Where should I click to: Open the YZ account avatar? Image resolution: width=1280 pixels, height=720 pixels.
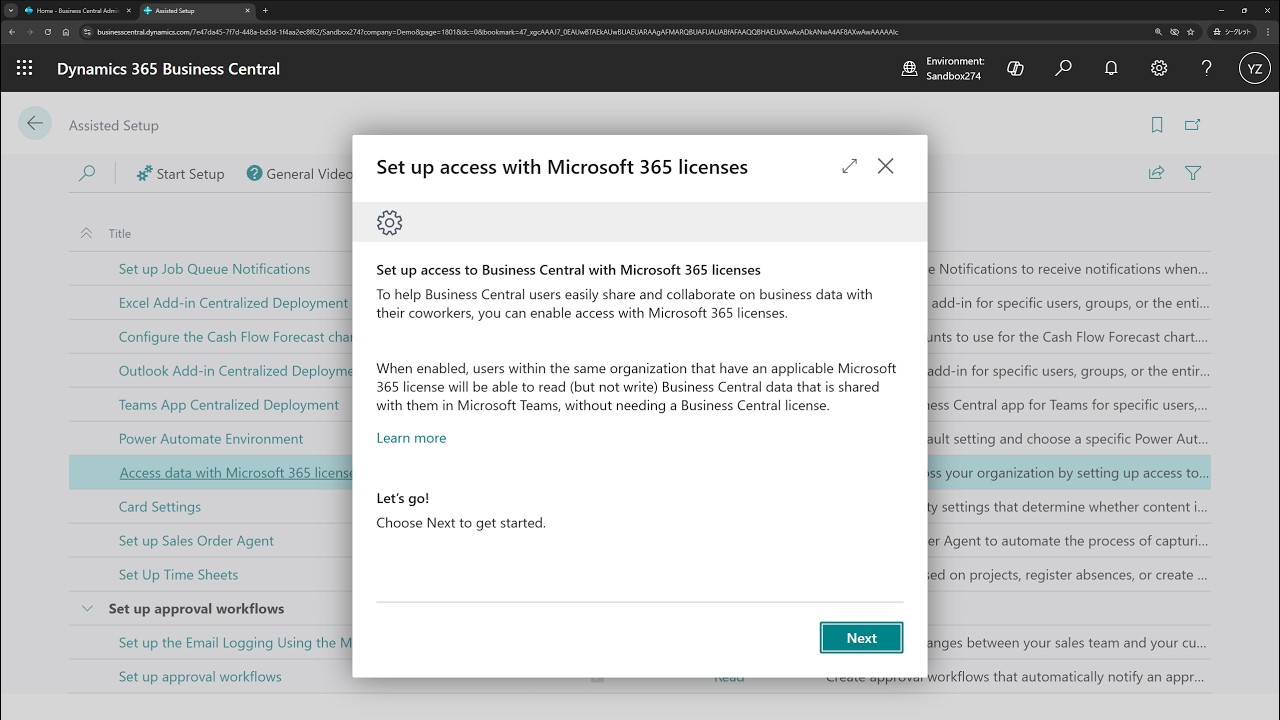pyautogui.click(x=1255, y=68)
